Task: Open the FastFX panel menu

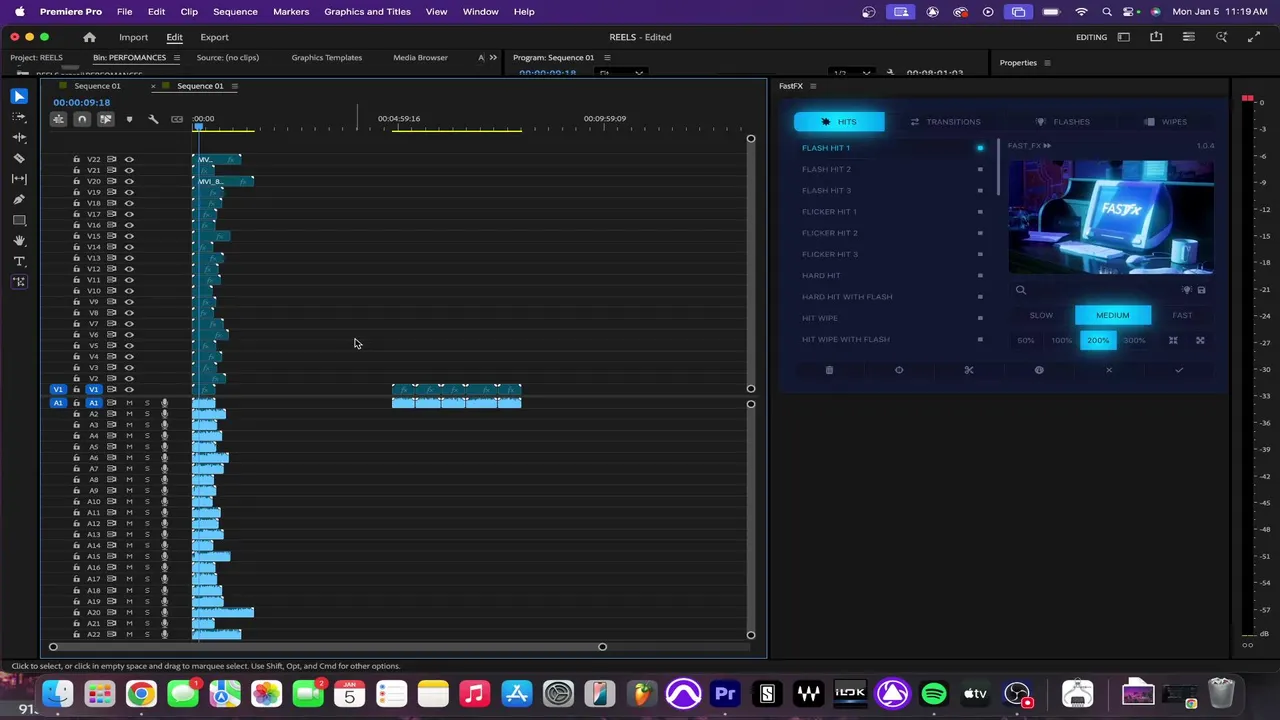Action: pos(812,86)
